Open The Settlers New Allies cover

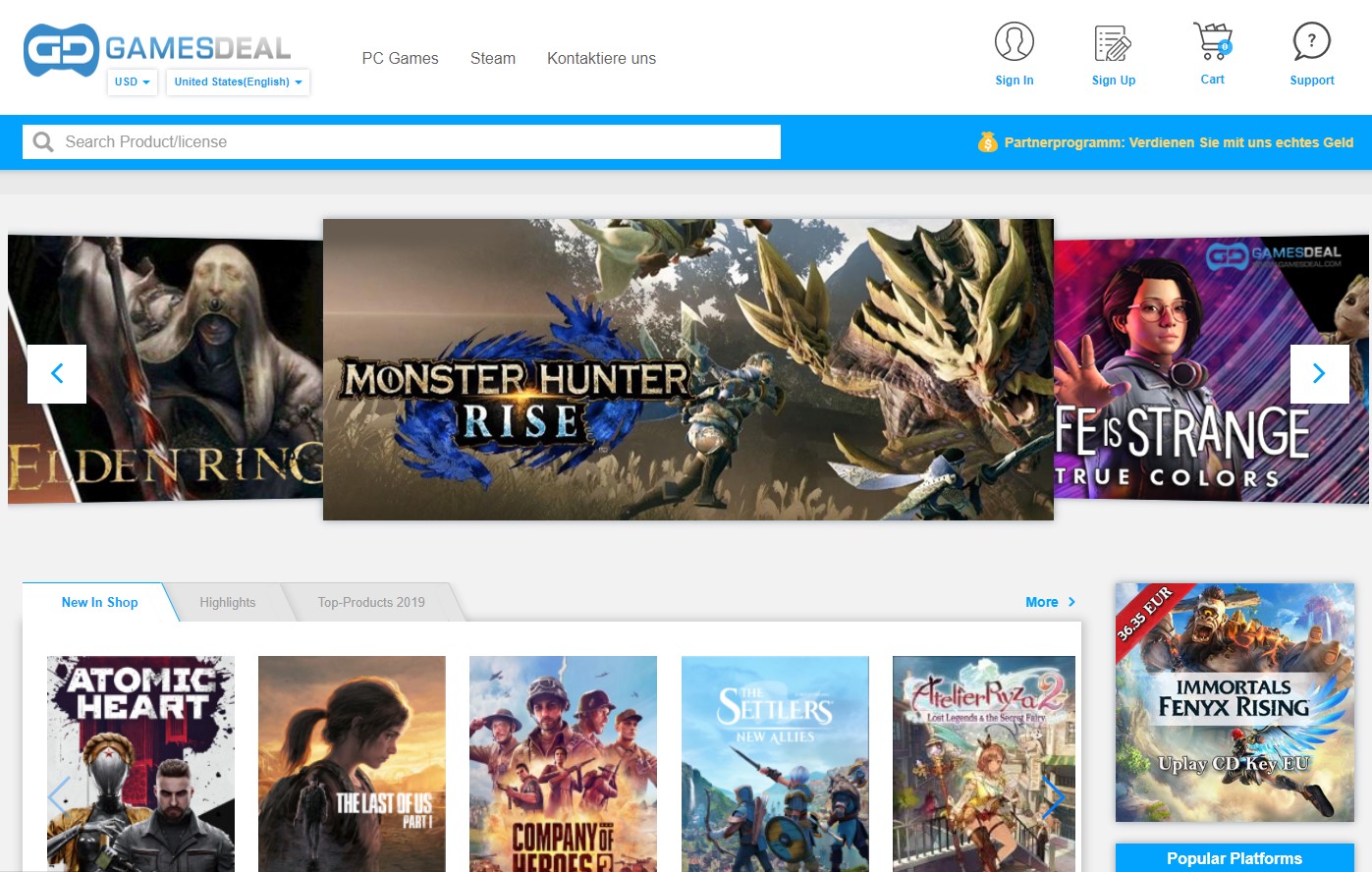(775, 763)
